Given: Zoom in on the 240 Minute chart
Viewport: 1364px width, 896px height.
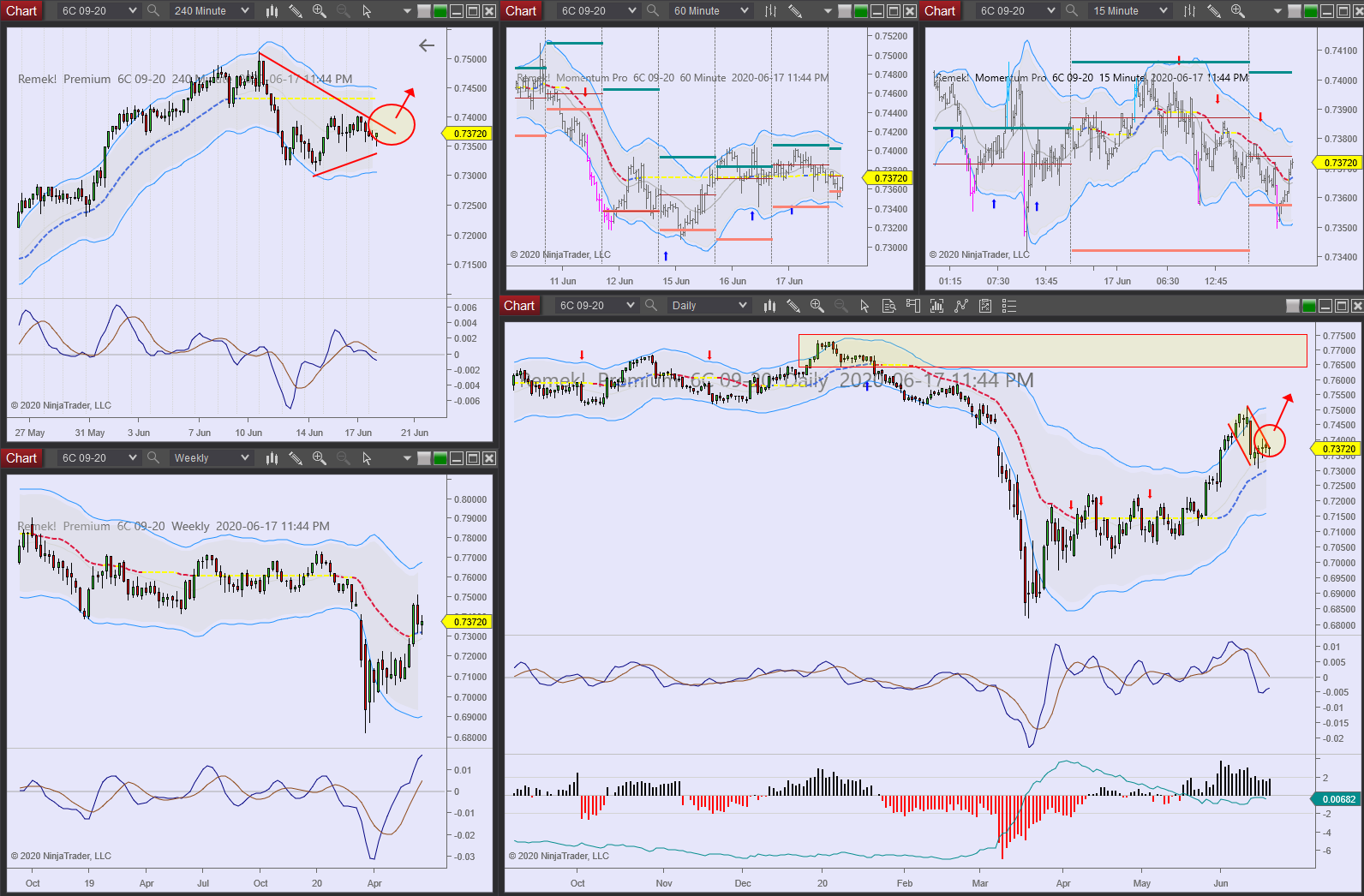Looking at the screenshot, I should coord(320,11).
